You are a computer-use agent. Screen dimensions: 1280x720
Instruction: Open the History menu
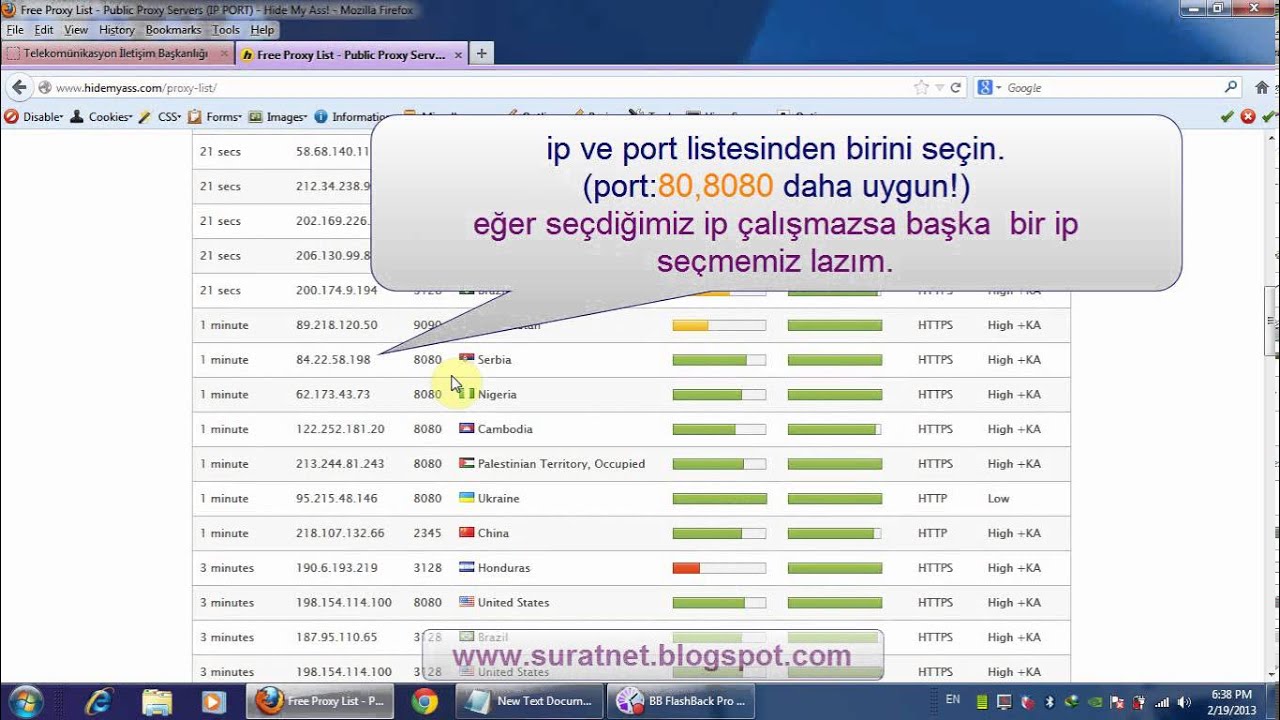117,30
